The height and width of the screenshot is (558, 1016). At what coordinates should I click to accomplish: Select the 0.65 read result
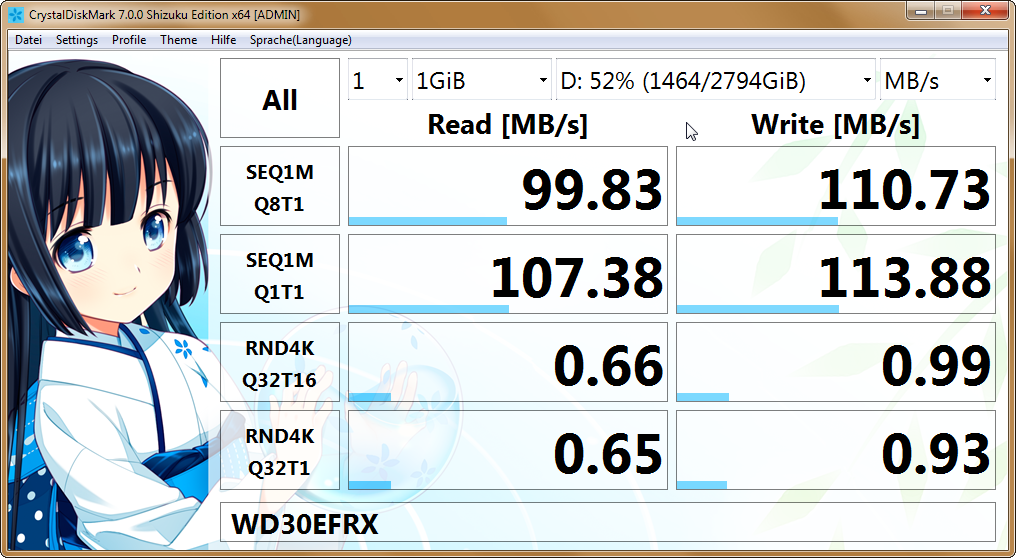click(508, 450)
